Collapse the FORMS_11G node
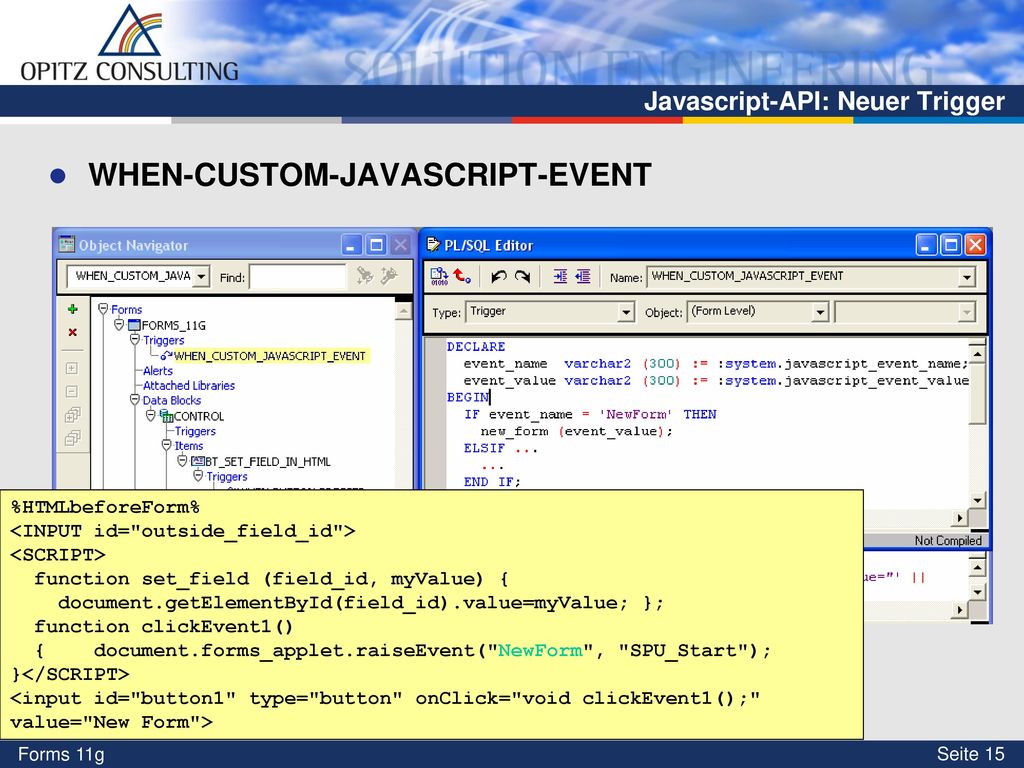Viewport: 1024px width, 768px height. 119,324
